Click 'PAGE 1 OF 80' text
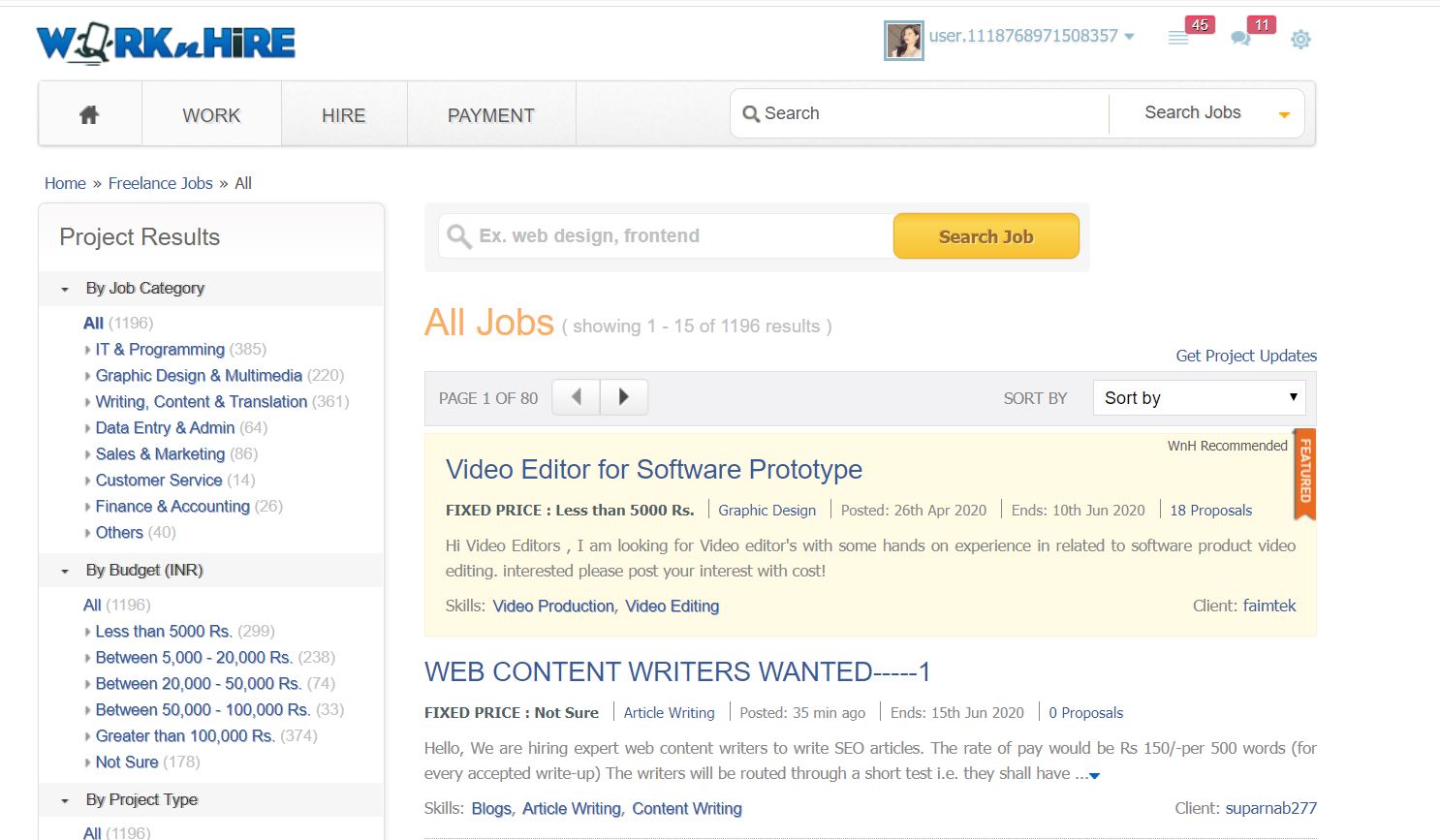1440x840 pixels. [488, 398]
